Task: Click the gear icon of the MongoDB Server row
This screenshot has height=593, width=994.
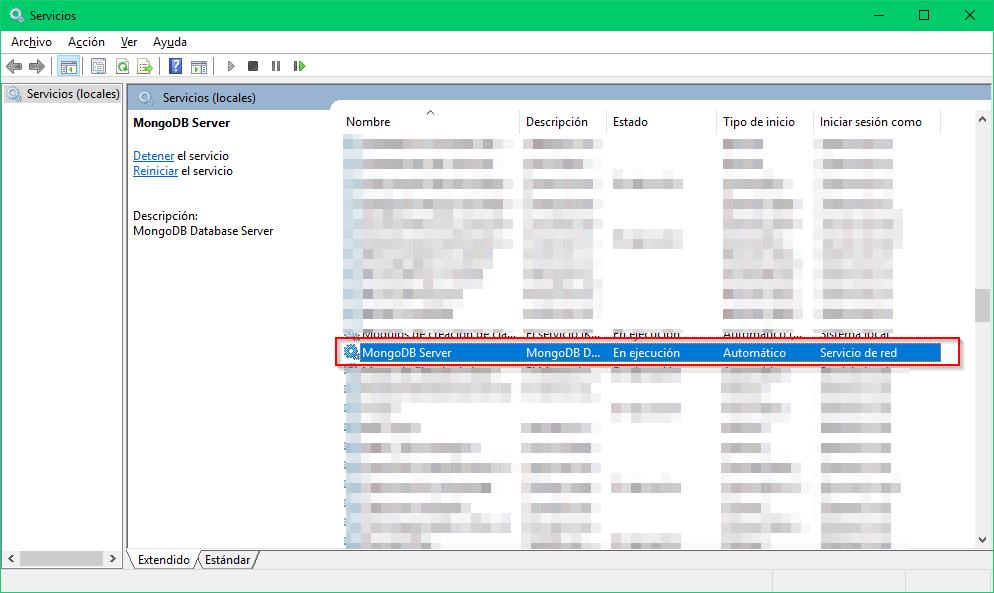Action: [351, 352]
